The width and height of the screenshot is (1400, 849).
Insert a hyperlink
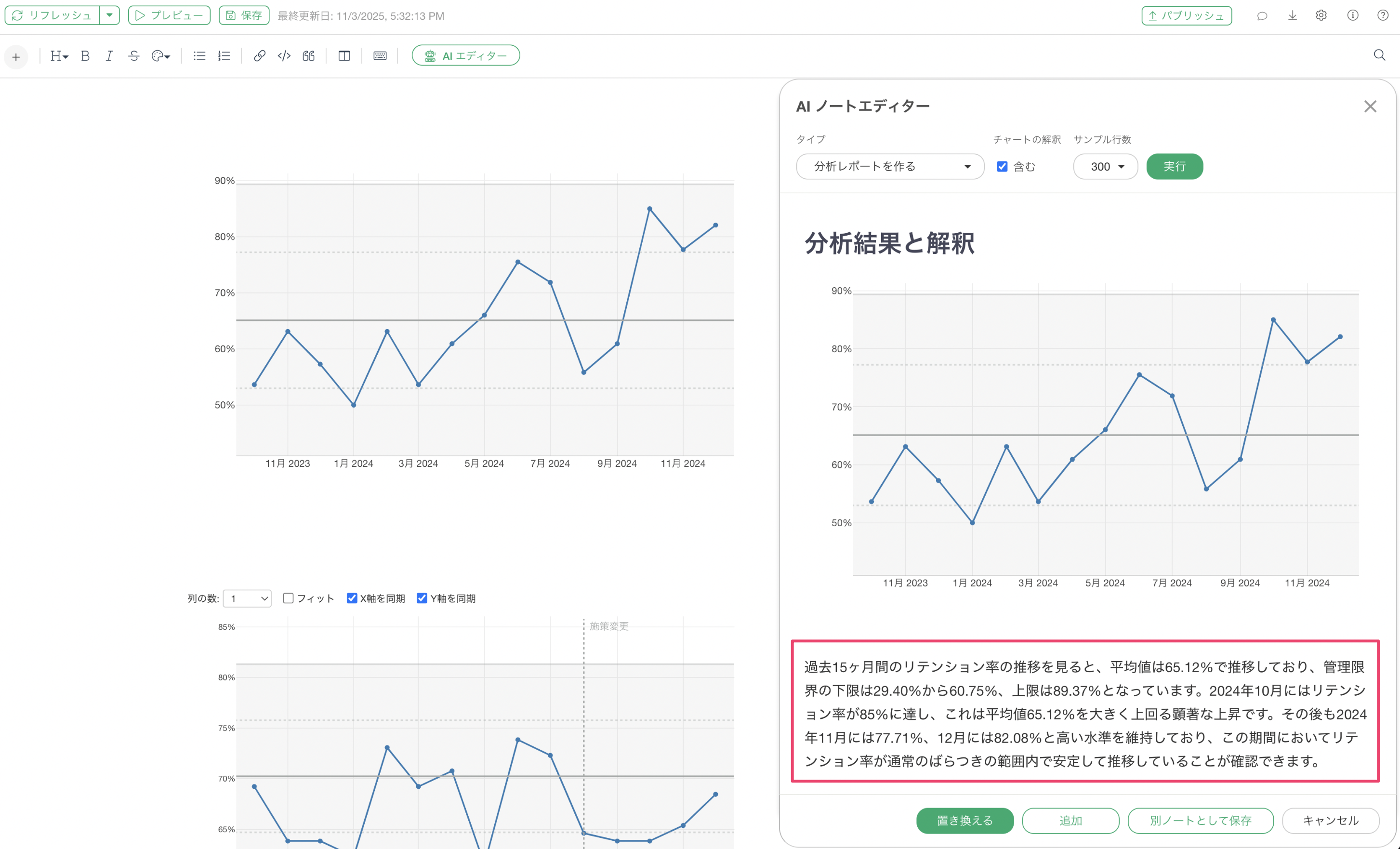[x=259, y=56]
